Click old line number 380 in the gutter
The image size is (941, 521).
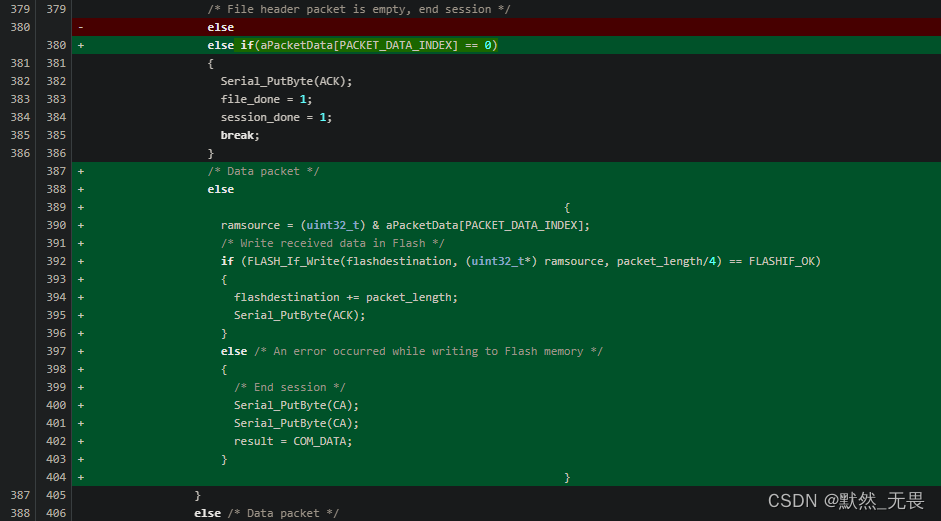pyautogui.click(x=20, y=27)
